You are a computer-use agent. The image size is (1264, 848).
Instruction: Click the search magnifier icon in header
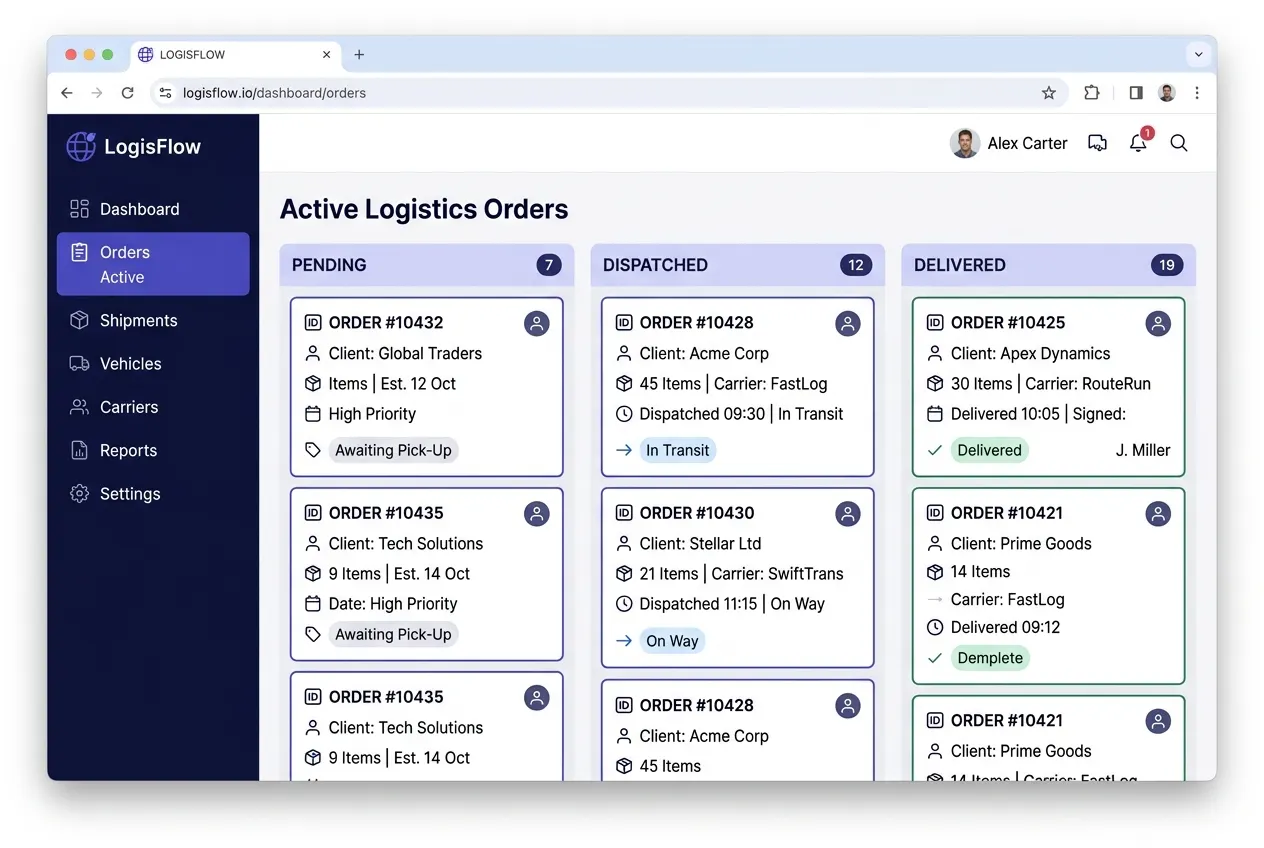[x=1179, y=143]
